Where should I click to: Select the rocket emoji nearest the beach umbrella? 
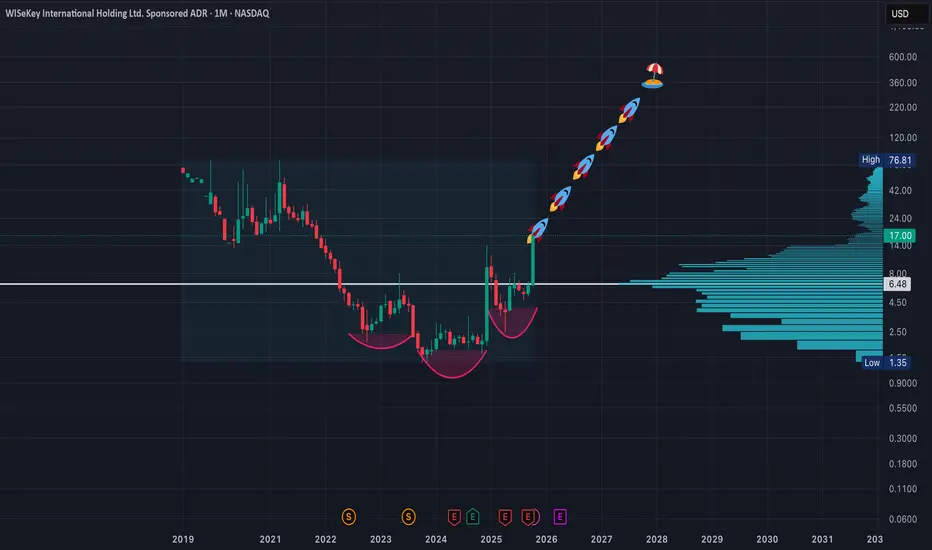tap(629, 110)
